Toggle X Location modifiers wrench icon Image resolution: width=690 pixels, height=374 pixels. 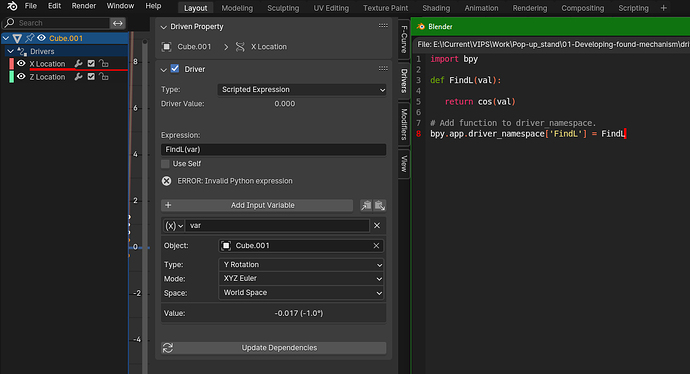pos(78,64)
